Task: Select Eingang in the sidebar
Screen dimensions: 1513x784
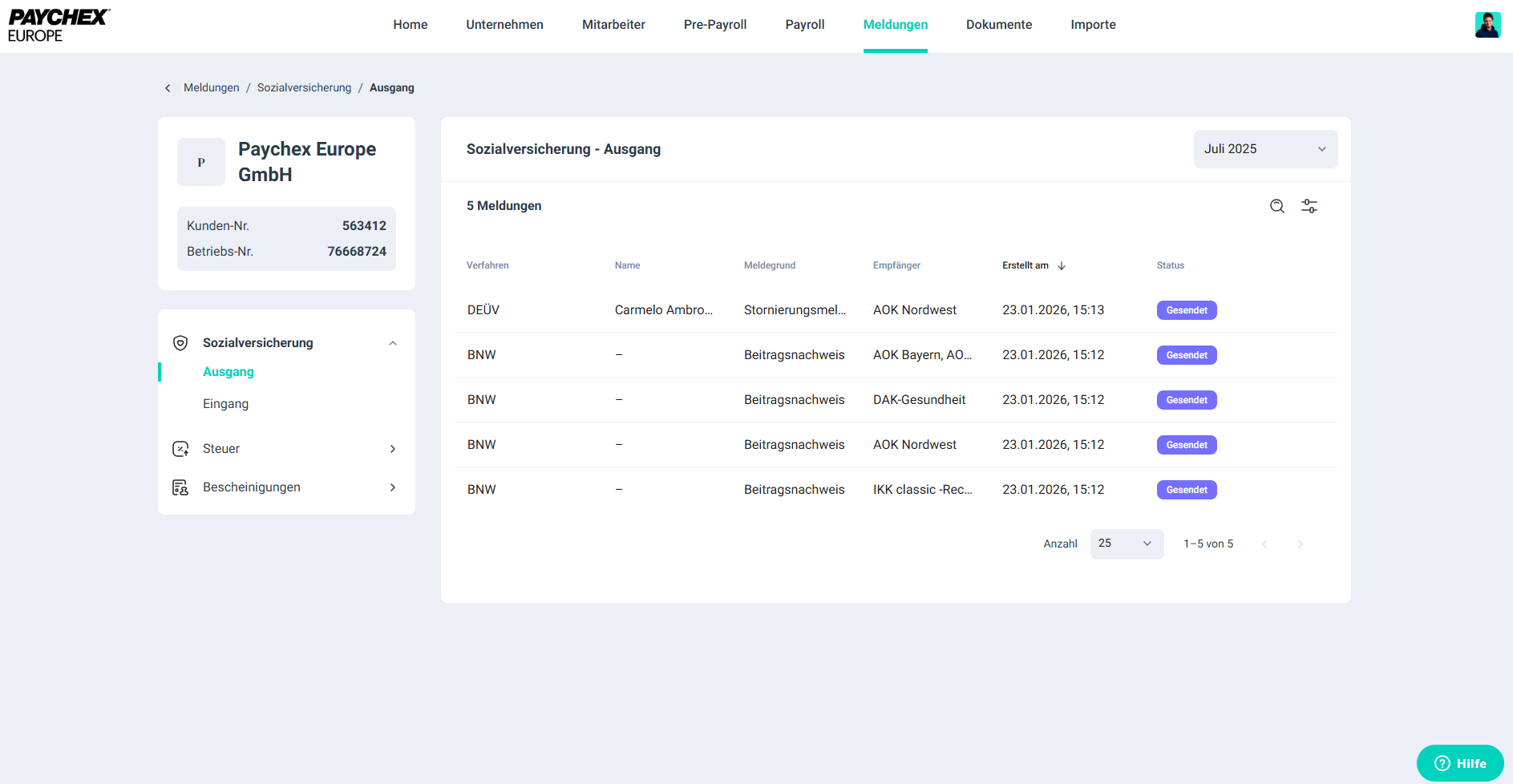Action: tap(225, 404)
